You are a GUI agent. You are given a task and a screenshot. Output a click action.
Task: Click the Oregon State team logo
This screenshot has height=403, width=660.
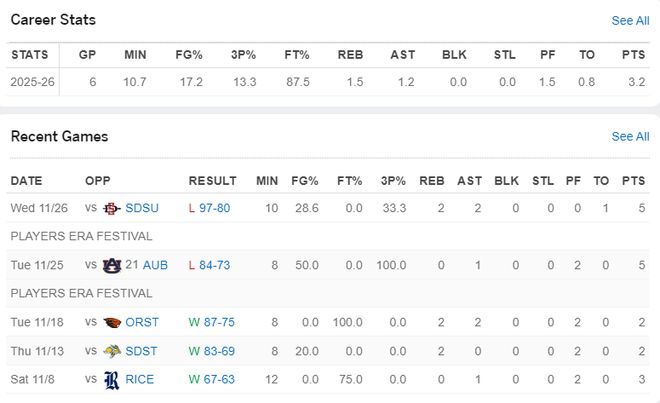(x=112, y=322)
